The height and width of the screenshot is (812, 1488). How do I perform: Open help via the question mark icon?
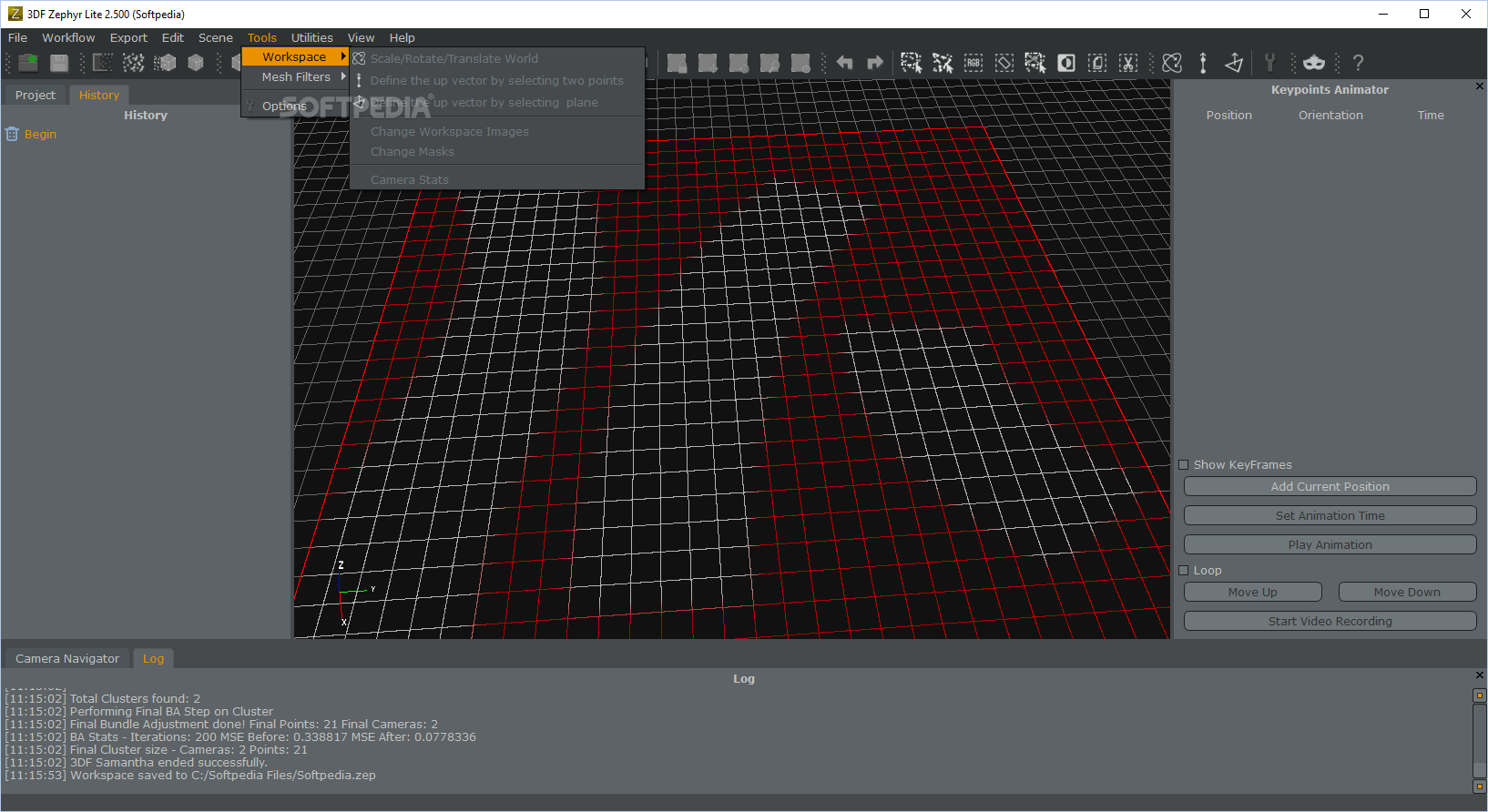coord(1358,63)
